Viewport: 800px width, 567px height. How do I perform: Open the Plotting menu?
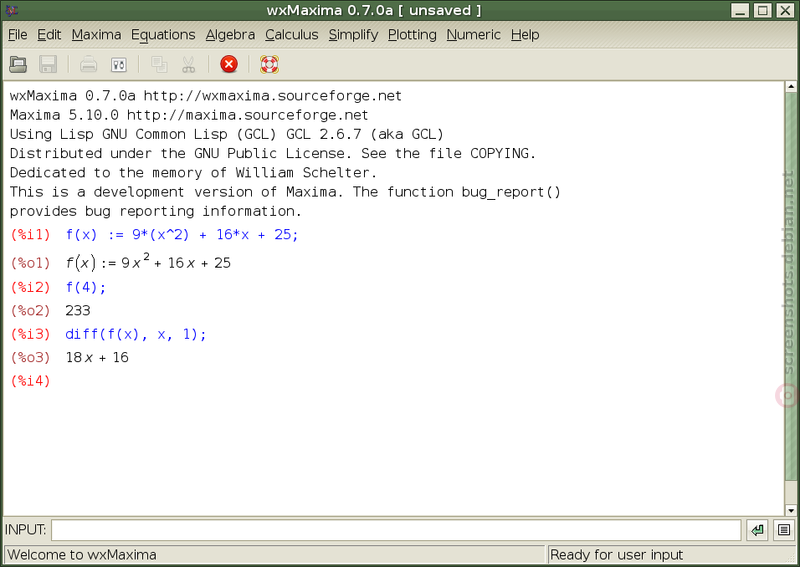pos(412,35)
